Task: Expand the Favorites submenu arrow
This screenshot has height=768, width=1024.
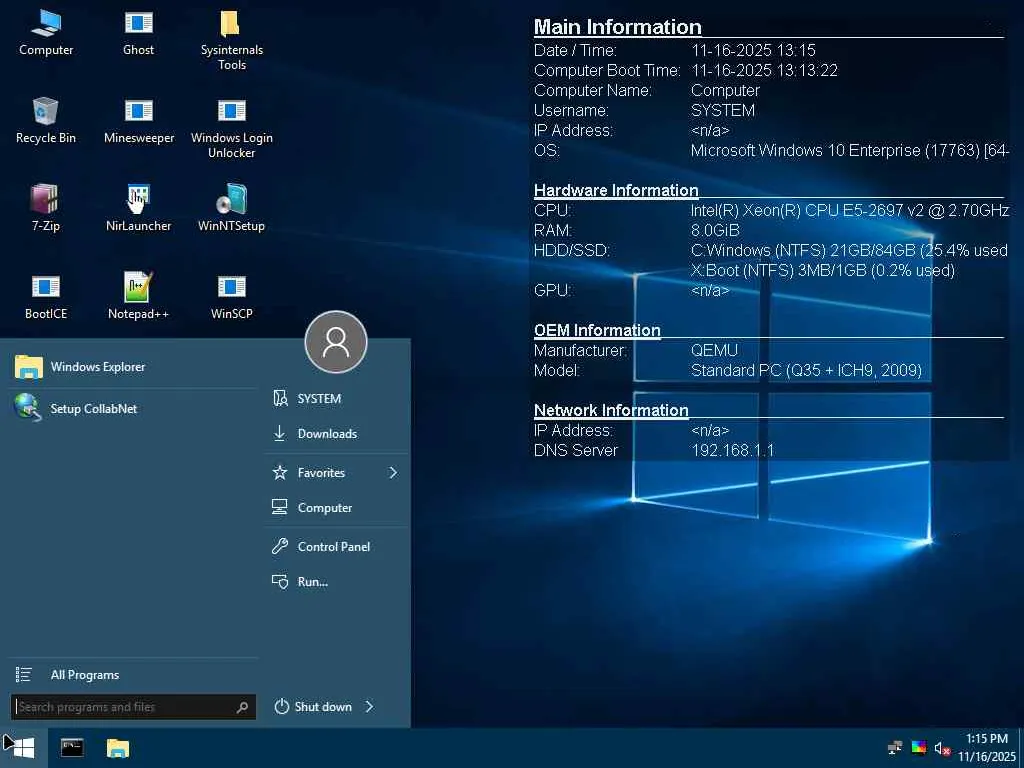Action: click(393, 472)
